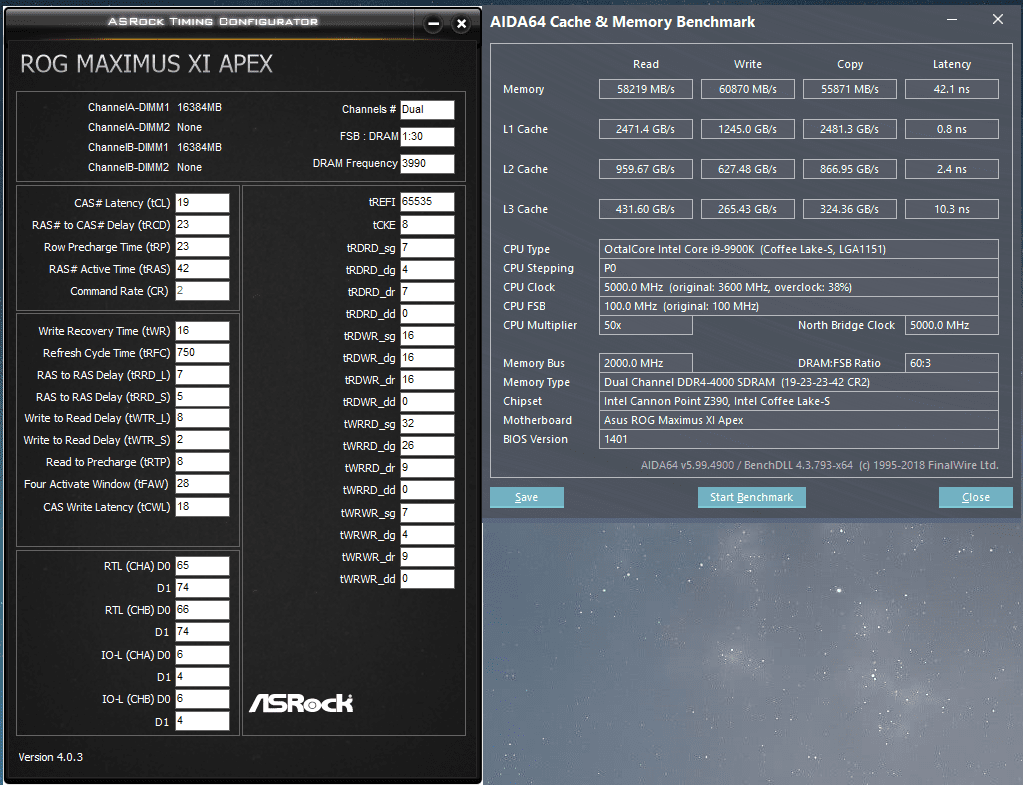Viewport: 1023px width, 785px height.
Task: Select the tWRWR_dd field
Action: [427, 579]
